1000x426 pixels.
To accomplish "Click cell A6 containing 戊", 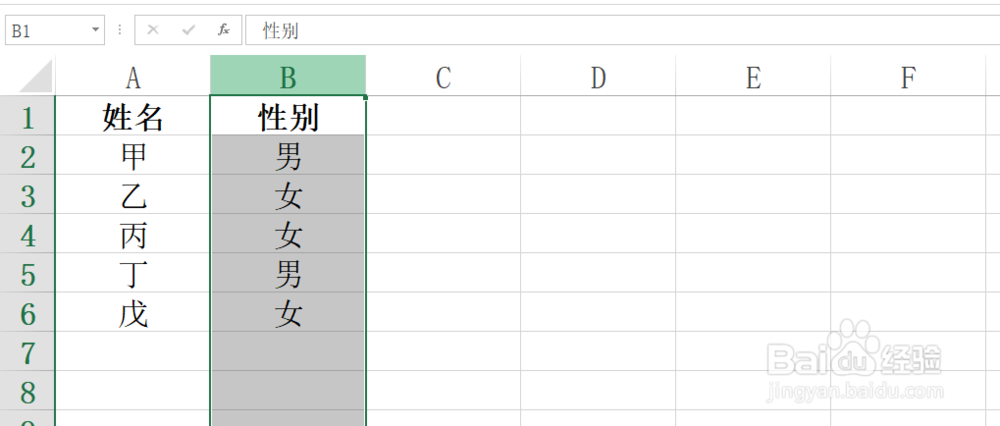I will (x=133, y=314).
